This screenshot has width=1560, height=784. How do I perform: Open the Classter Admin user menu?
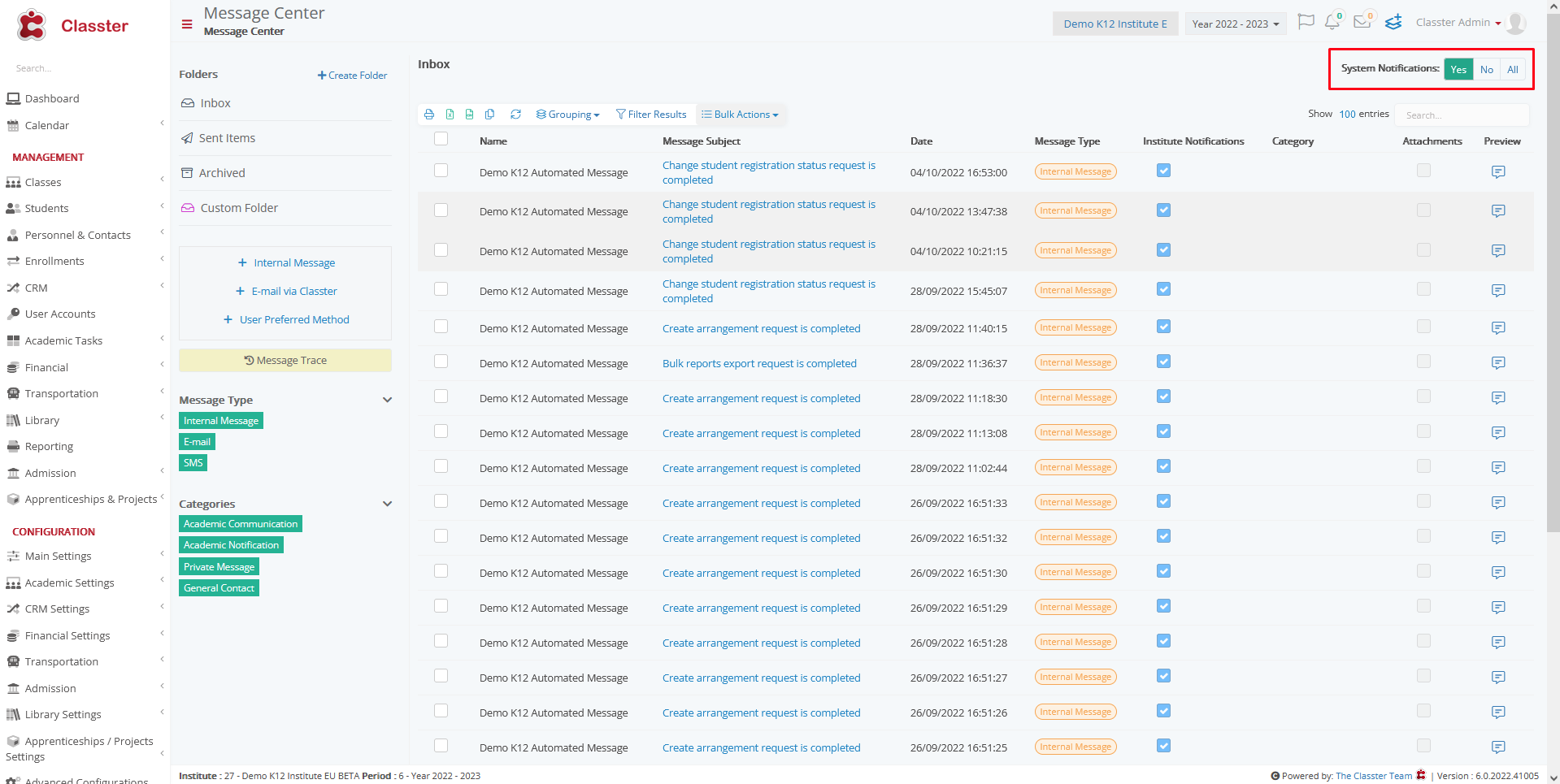(x=1458, y=22)
